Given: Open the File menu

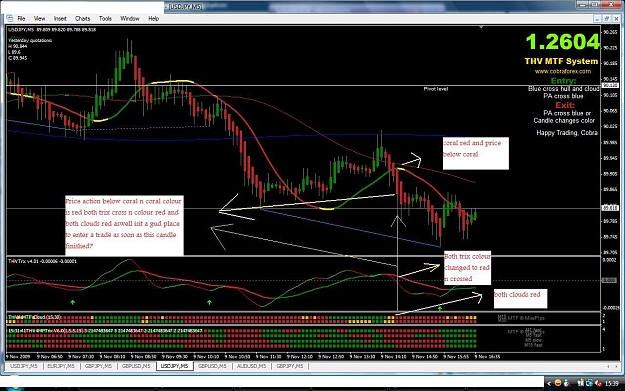Looking at the screenshot, I should click(x=21, y=18).
